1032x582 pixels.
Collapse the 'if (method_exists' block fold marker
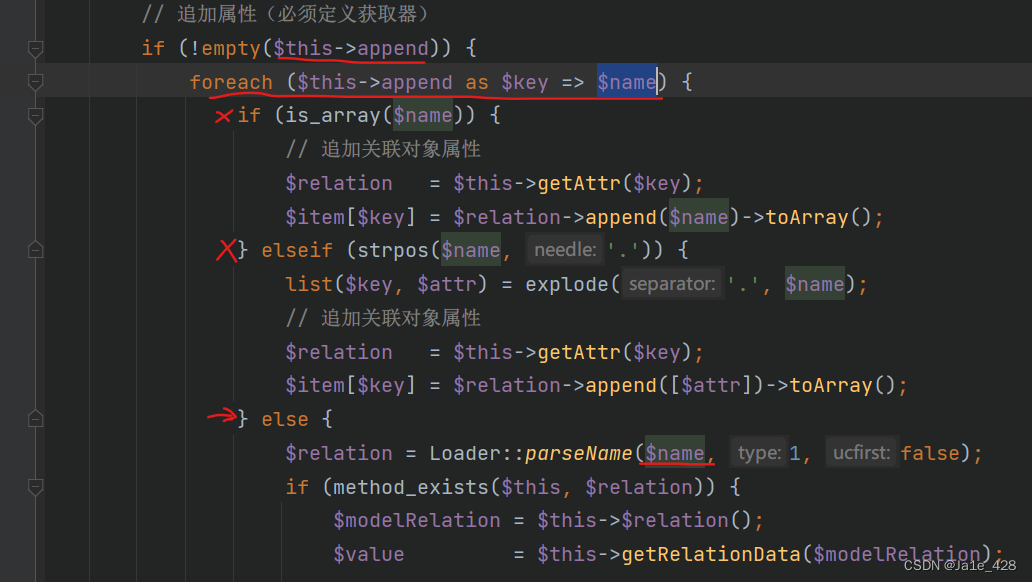[36, 487]
